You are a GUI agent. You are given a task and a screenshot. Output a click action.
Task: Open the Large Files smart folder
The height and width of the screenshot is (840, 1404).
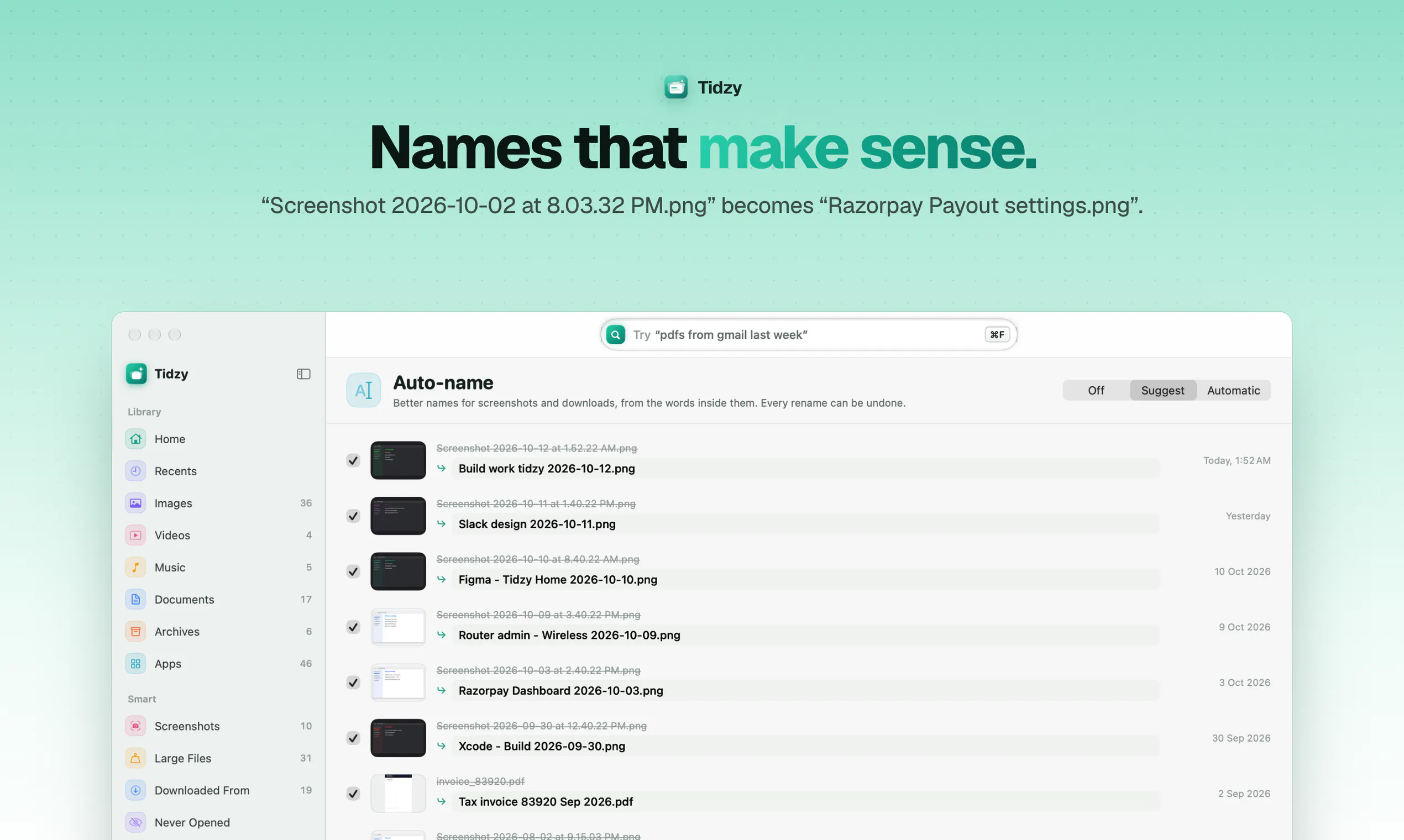pyautogui.click(x=218, y=759)
